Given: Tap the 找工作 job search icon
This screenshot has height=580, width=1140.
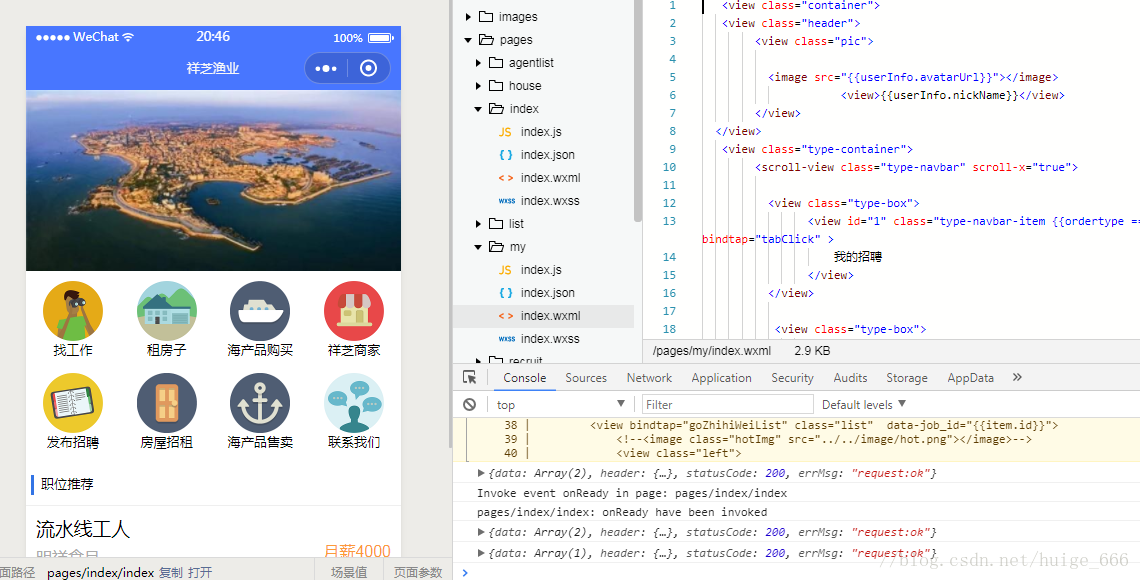Looking at the screenshot, I should click(73, 311).
